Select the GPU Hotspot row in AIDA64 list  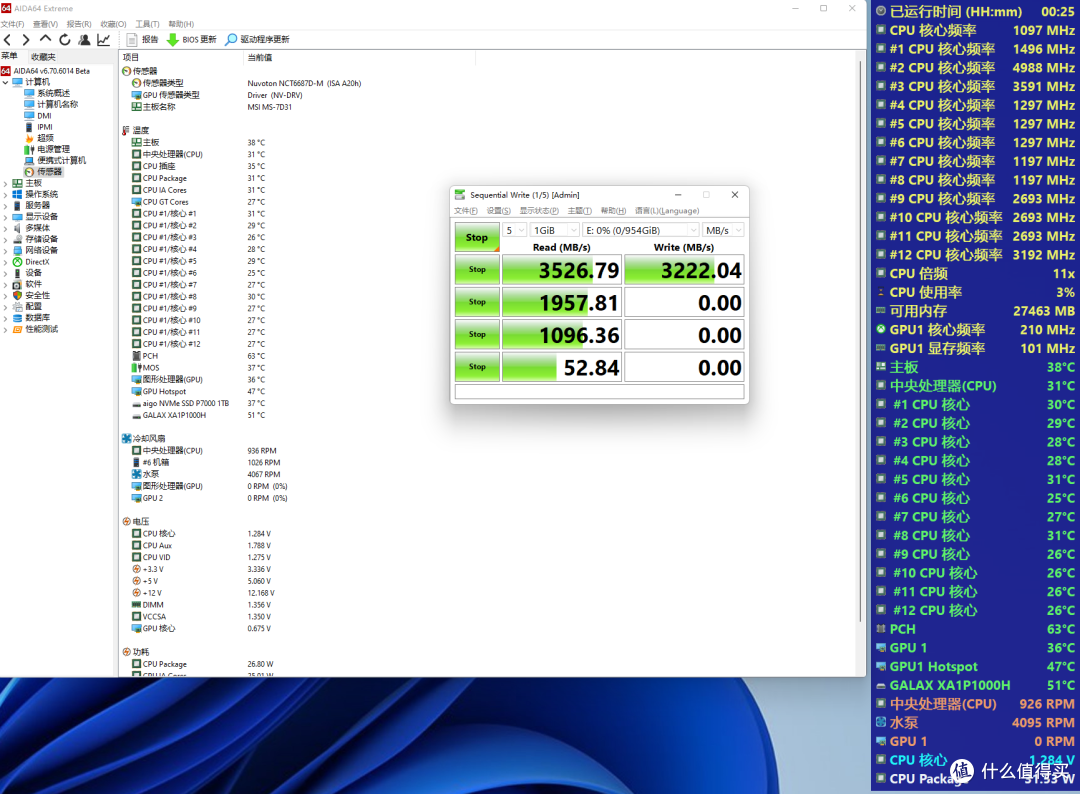198,392
